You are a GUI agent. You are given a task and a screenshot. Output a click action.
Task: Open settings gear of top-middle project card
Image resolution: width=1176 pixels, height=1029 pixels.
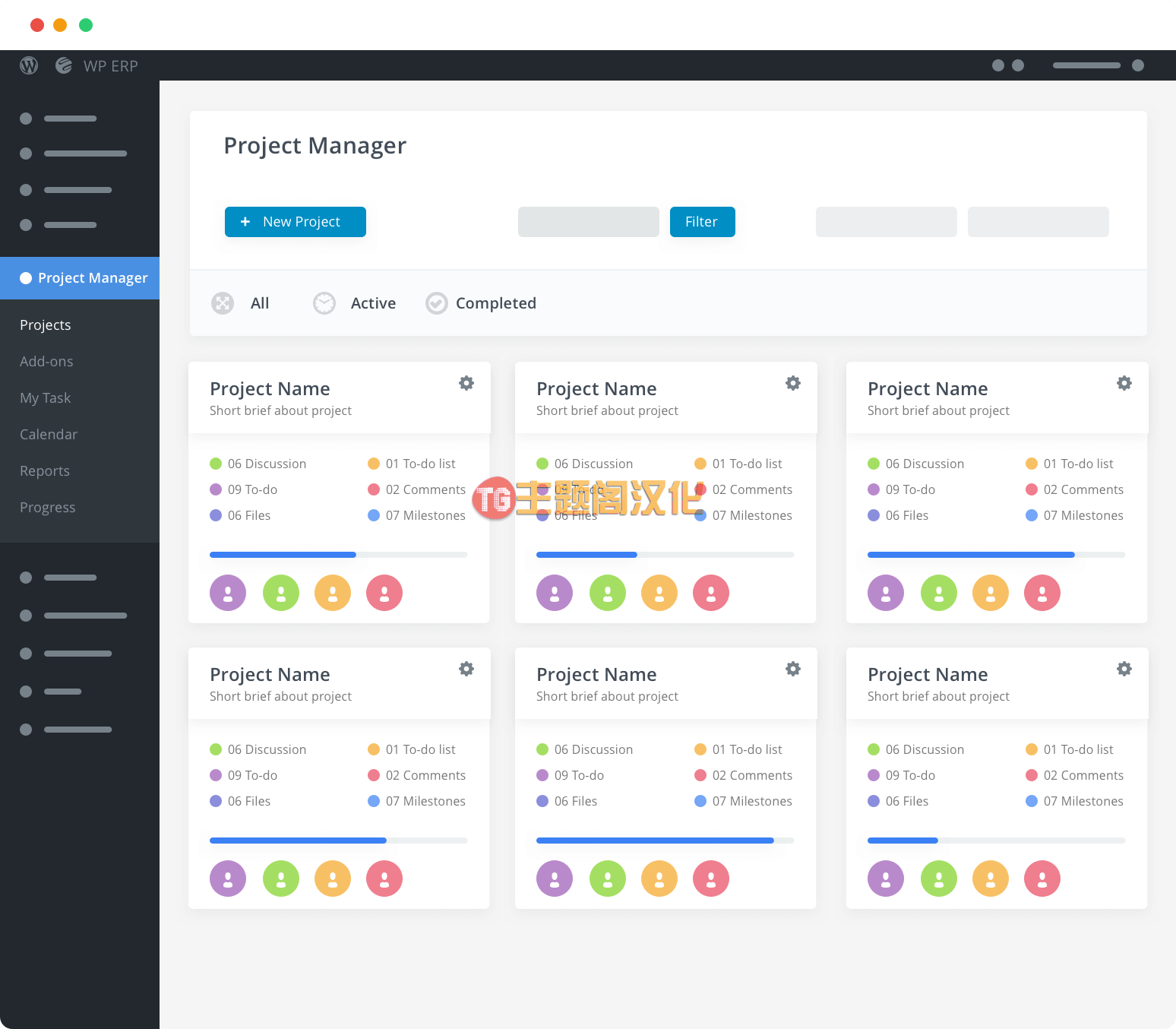click(x=793, y=383)
